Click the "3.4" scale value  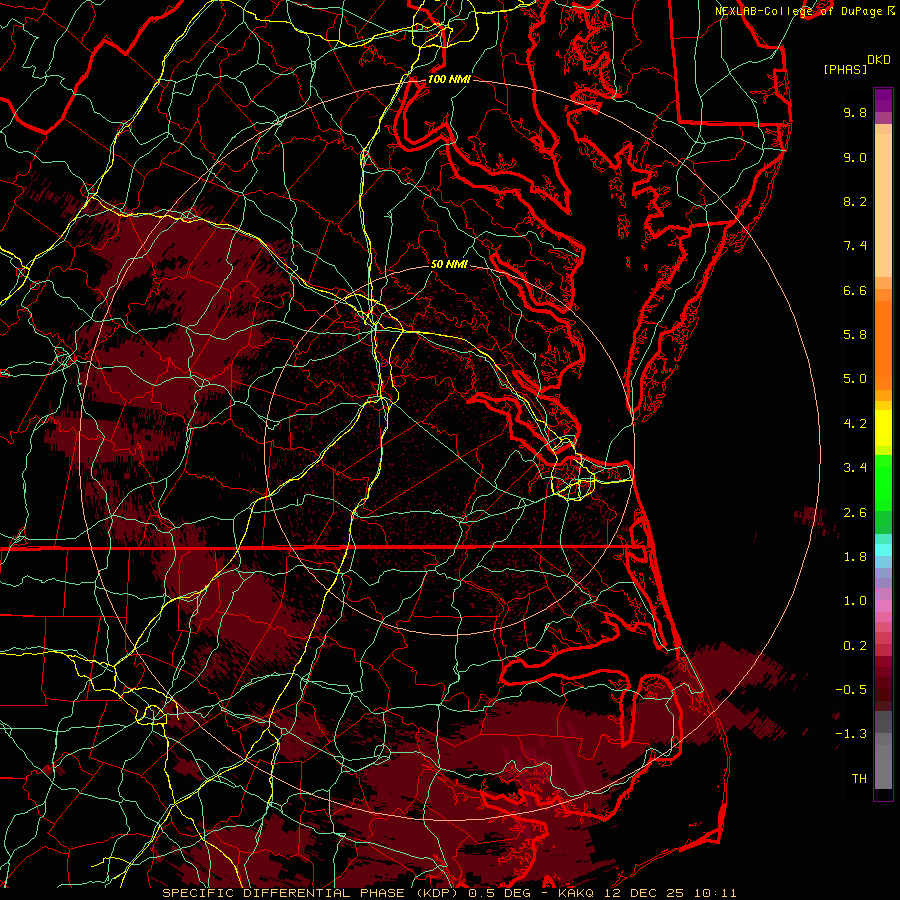855,468
